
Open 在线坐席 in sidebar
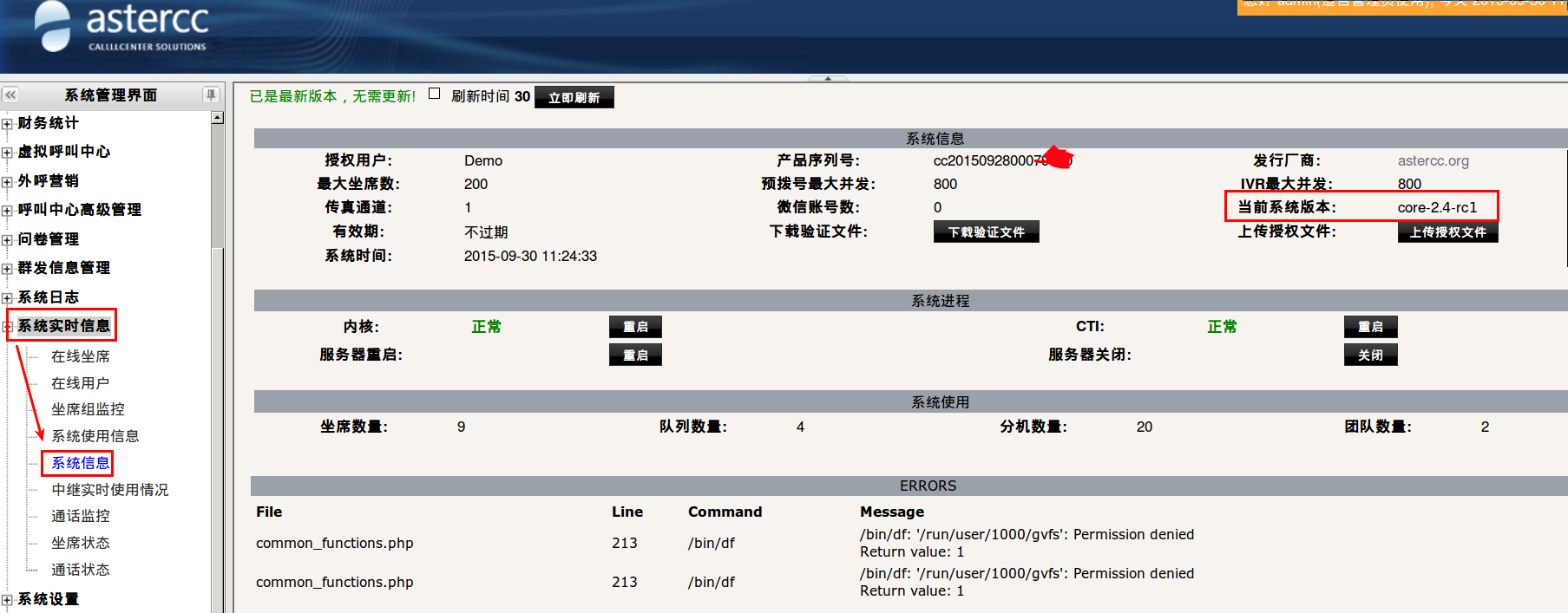coord(80,356)
